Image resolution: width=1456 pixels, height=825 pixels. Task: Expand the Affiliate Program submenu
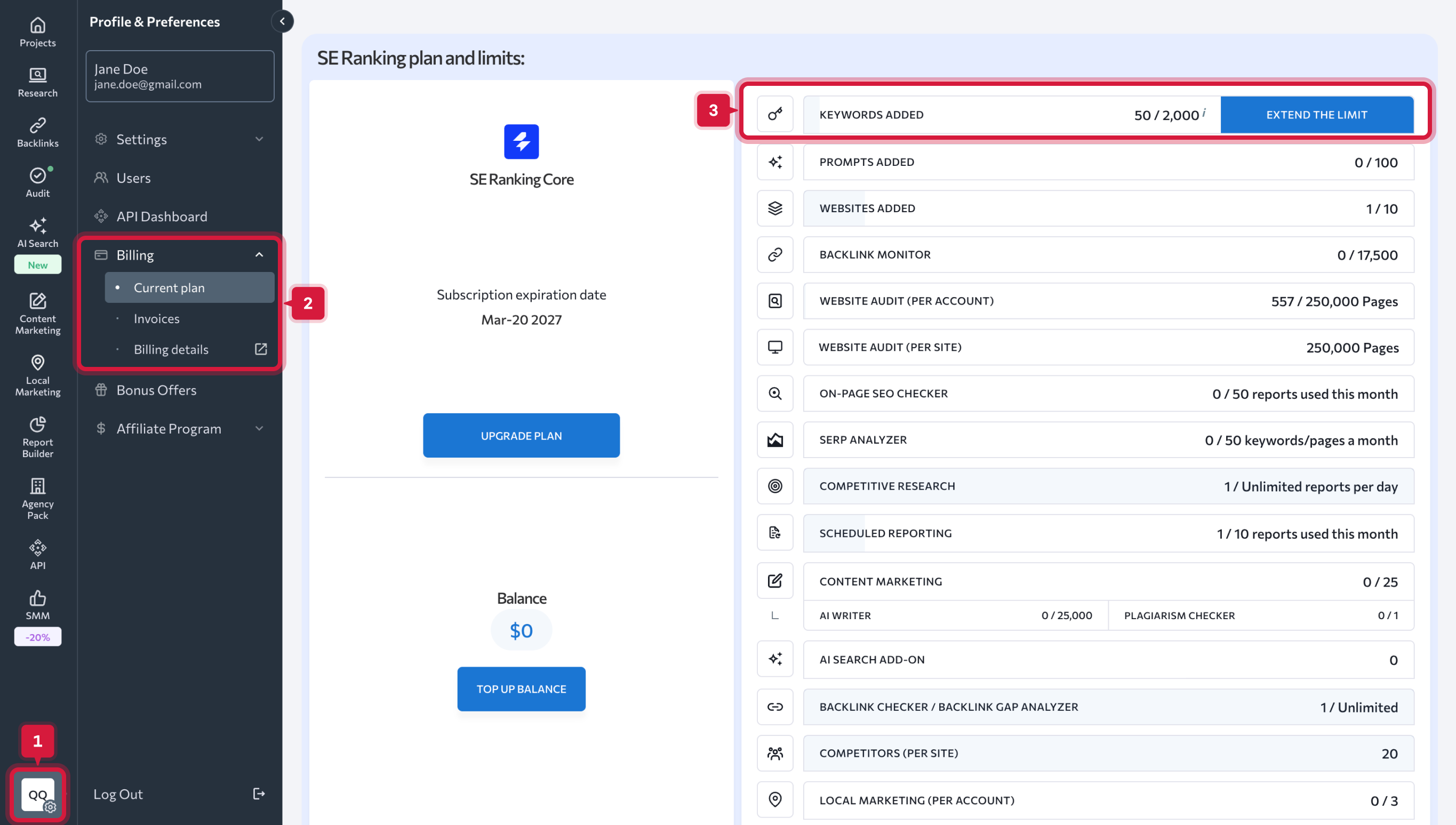click(x=259, y=429)
